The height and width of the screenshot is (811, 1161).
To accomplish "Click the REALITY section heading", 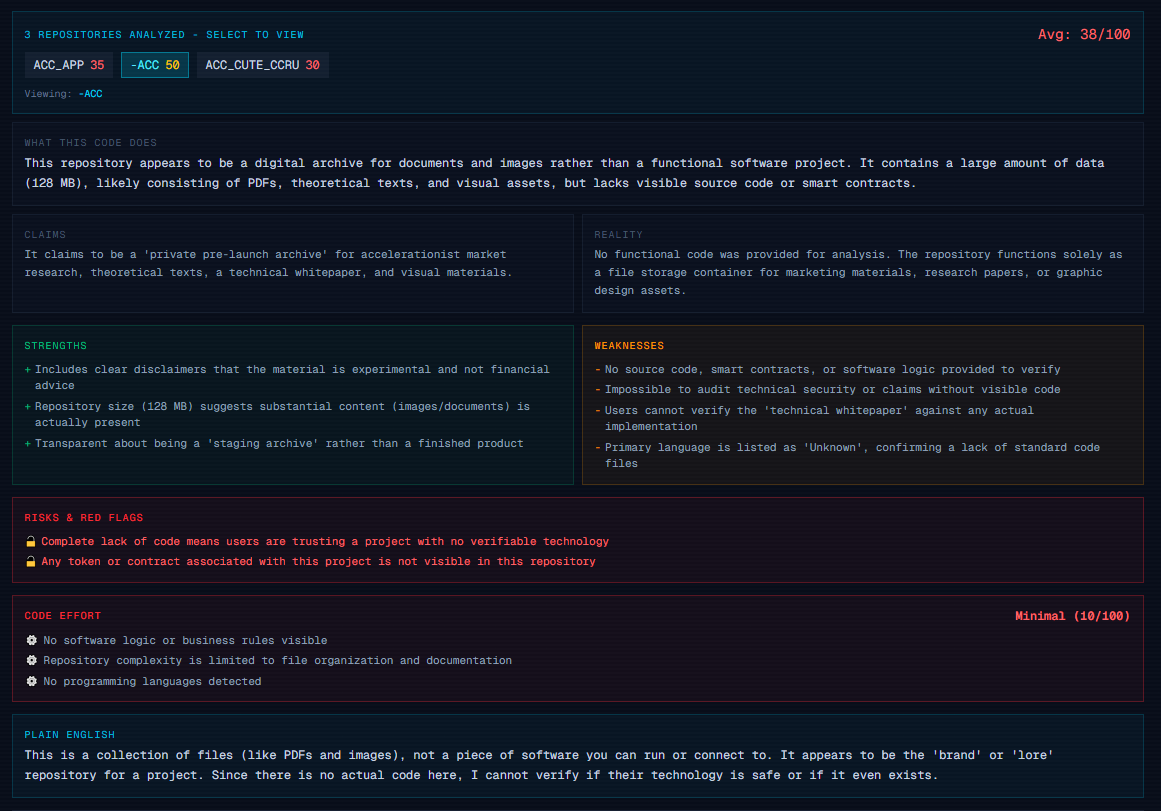I will (618, 235).
